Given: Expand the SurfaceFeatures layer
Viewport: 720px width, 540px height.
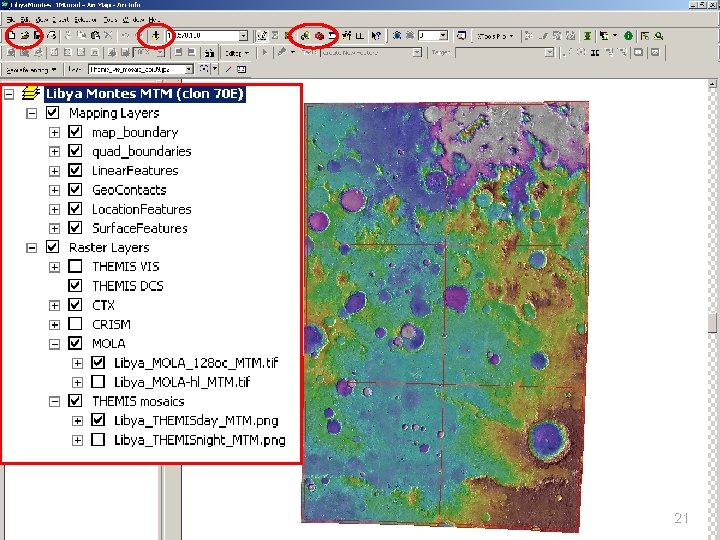Looking at the screenshot, I should point(54,228).
